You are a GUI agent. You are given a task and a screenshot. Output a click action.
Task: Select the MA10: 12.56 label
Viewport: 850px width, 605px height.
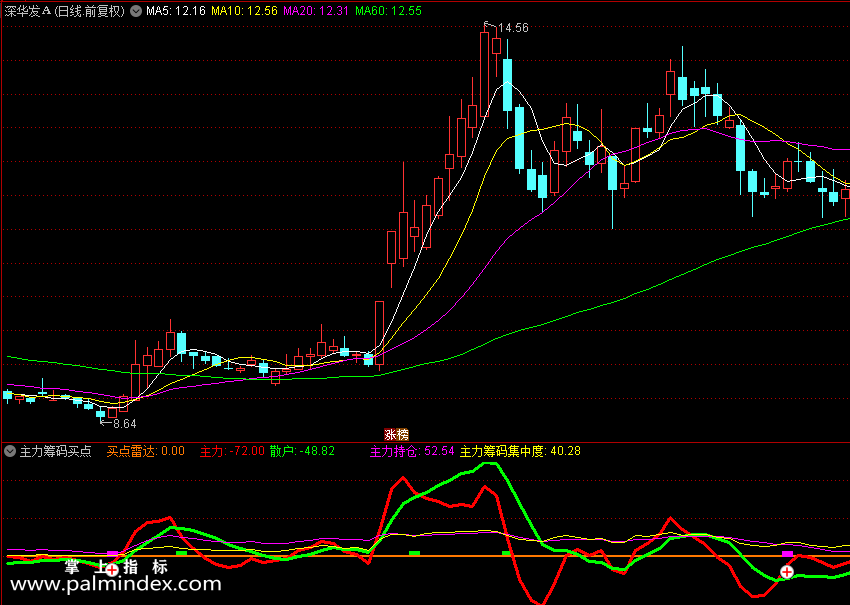(244, 11)
